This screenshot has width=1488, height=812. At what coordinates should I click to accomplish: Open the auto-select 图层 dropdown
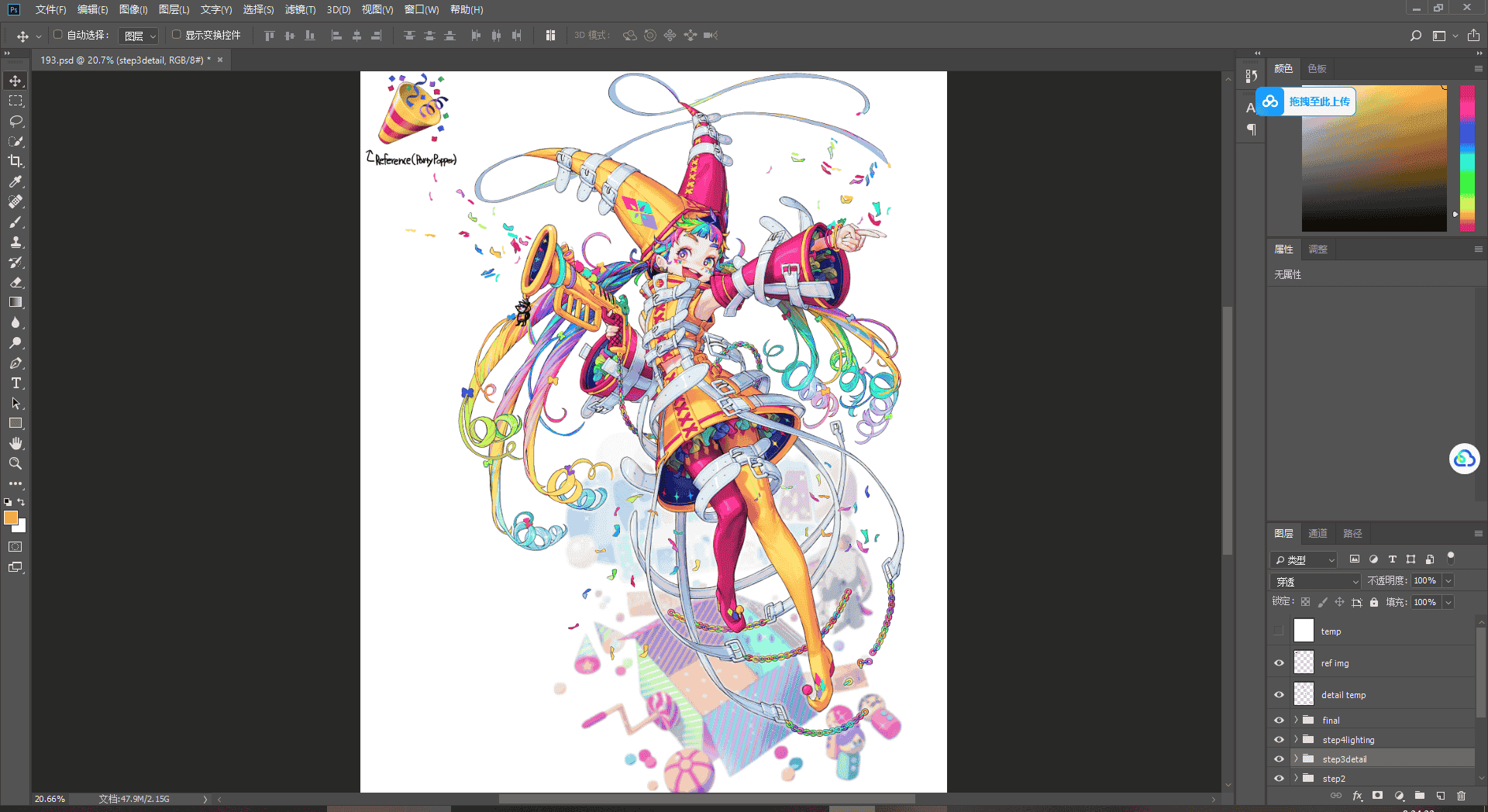pyautogui.click(x=139, y=36)
